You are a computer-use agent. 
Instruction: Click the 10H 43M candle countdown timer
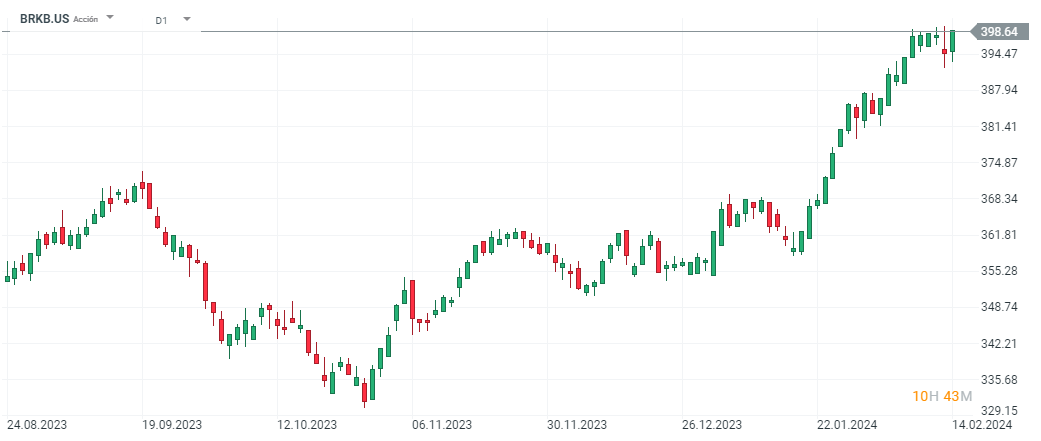point(941,397)
